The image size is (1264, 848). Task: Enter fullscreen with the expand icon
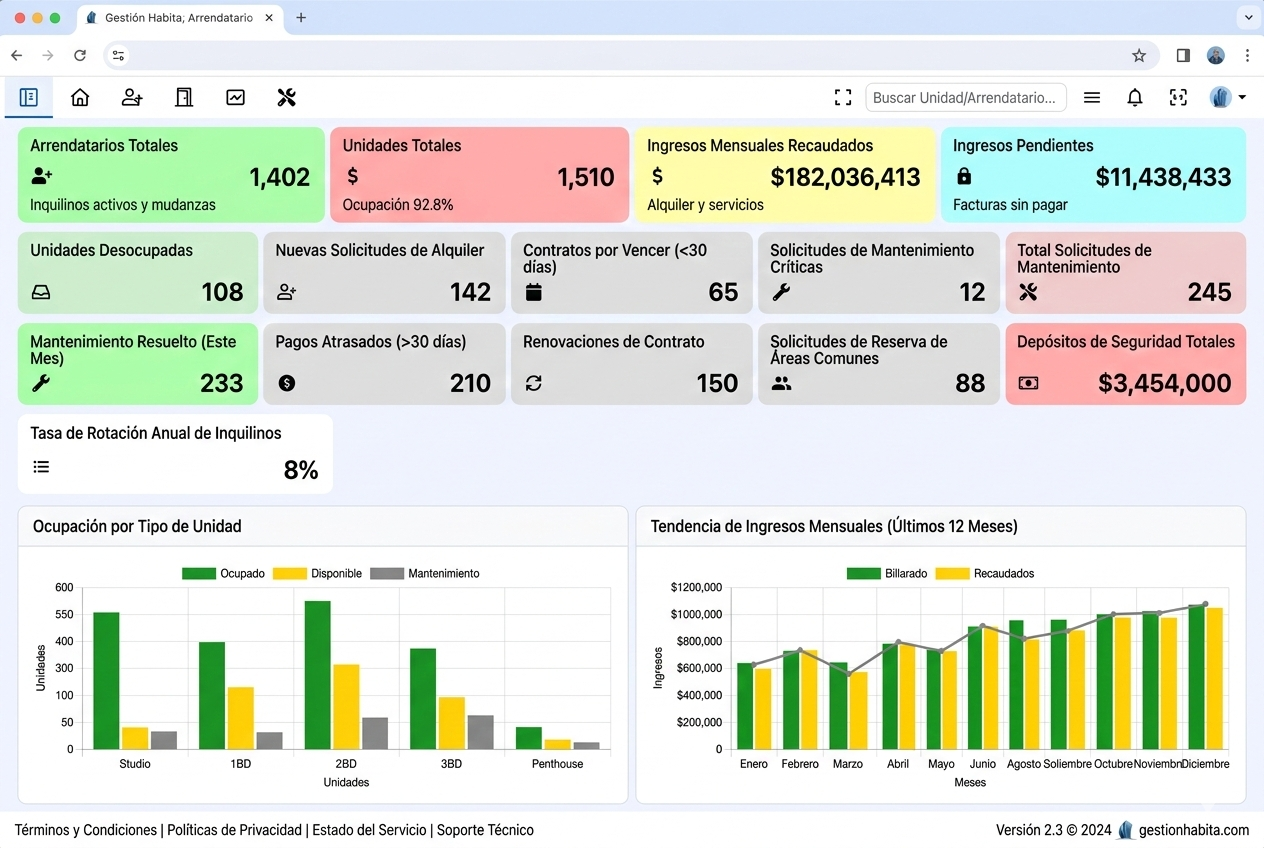pyautogui.click(x=843, y=97)
